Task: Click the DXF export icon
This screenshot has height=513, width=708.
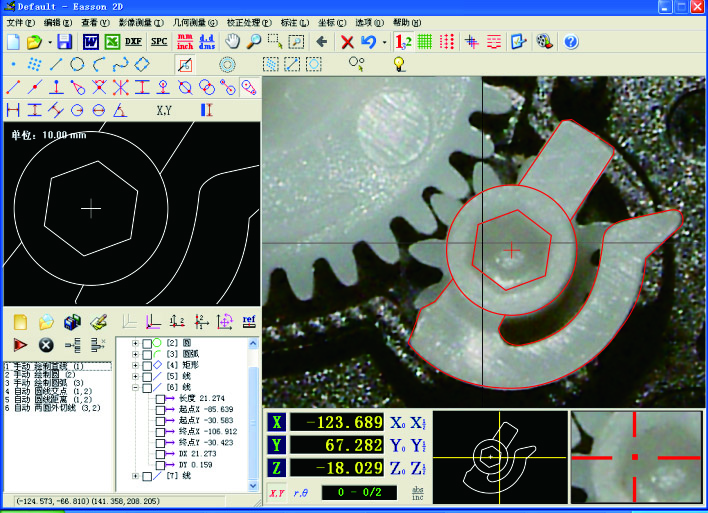Action: (x=135, y=42)
